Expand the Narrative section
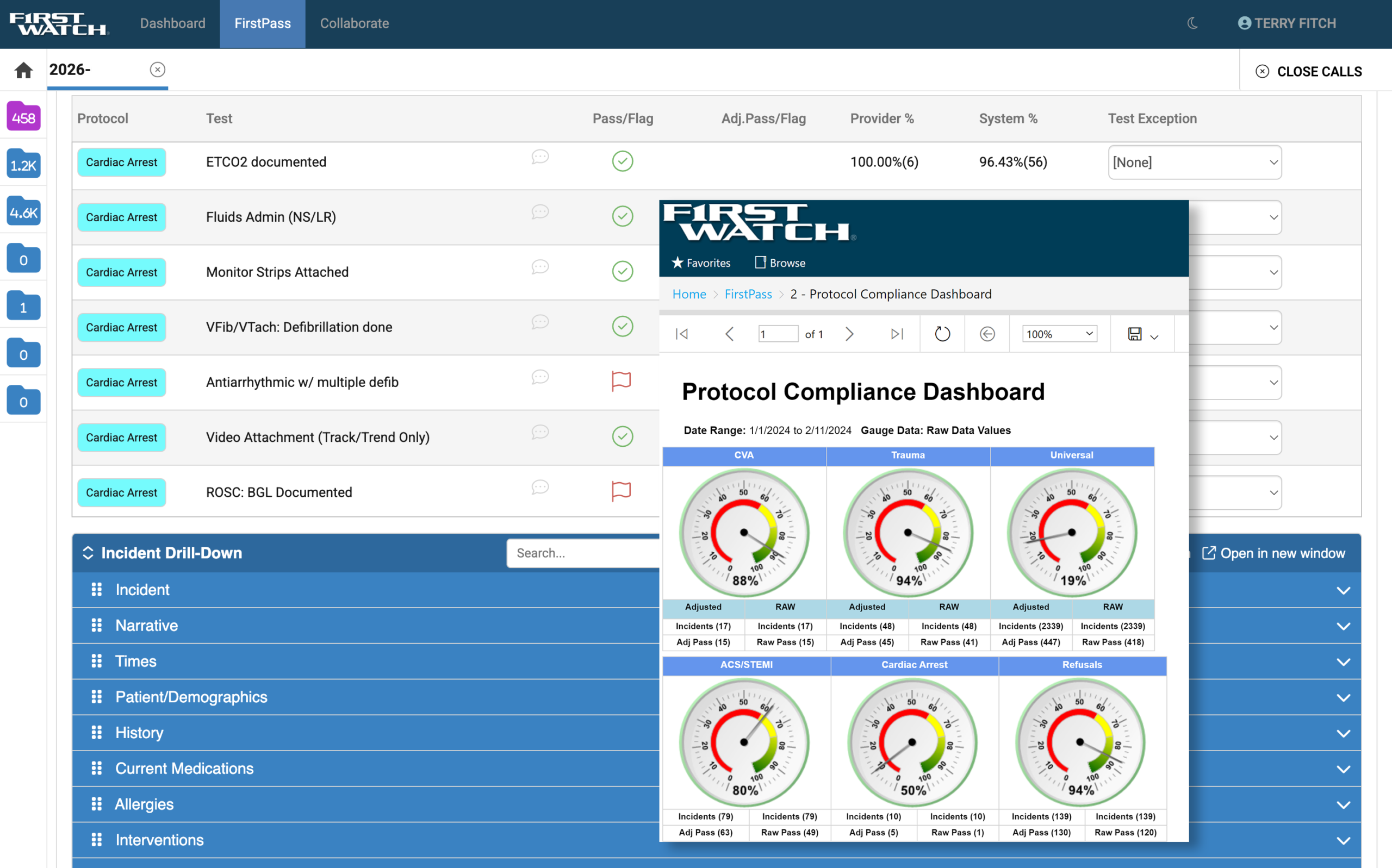Viewport: 1392px width, 868px height. 146,625
